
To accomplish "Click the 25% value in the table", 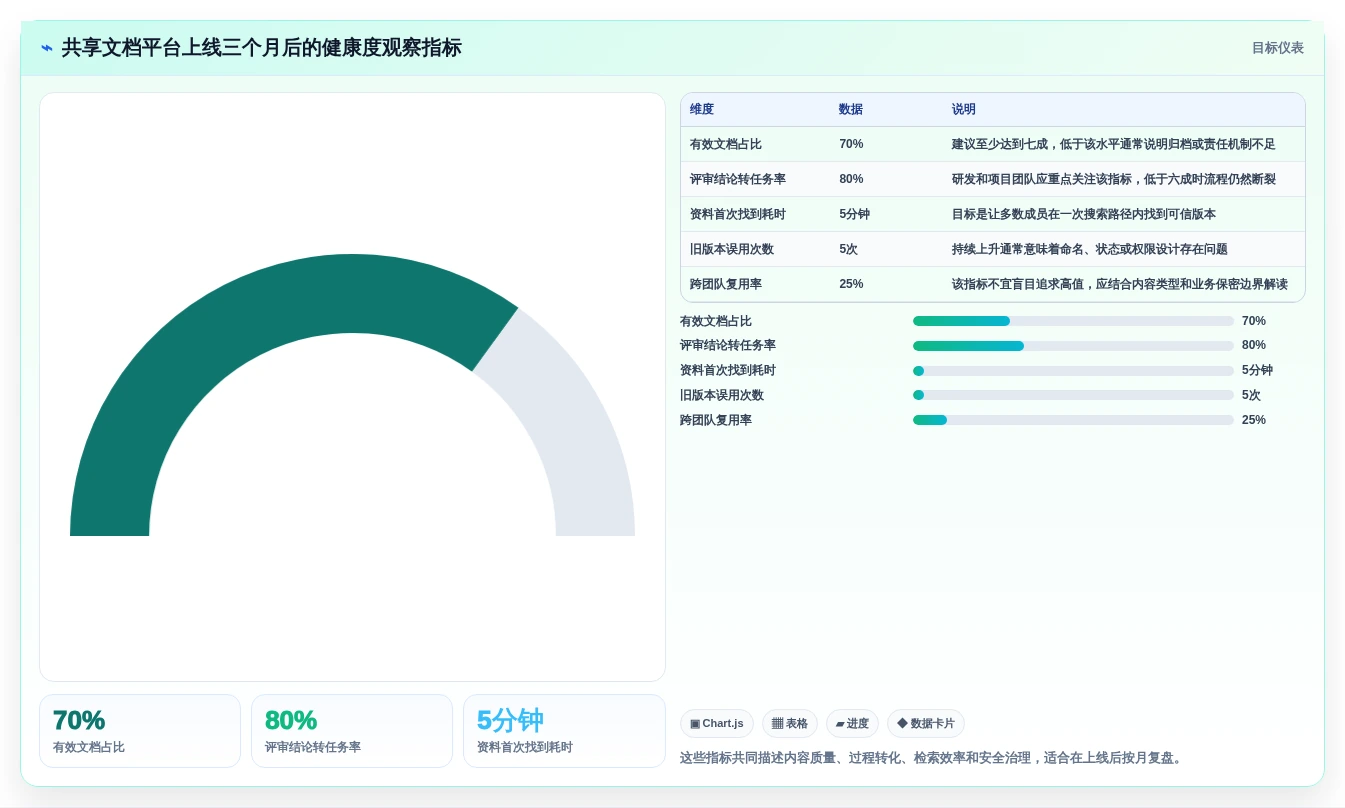I will (x=851, y=284).
